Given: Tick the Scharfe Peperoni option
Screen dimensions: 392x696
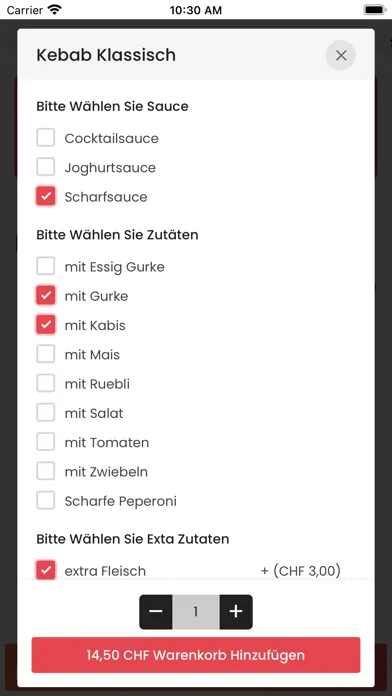Looking at the screenshot, I should (x=46, y=501).
